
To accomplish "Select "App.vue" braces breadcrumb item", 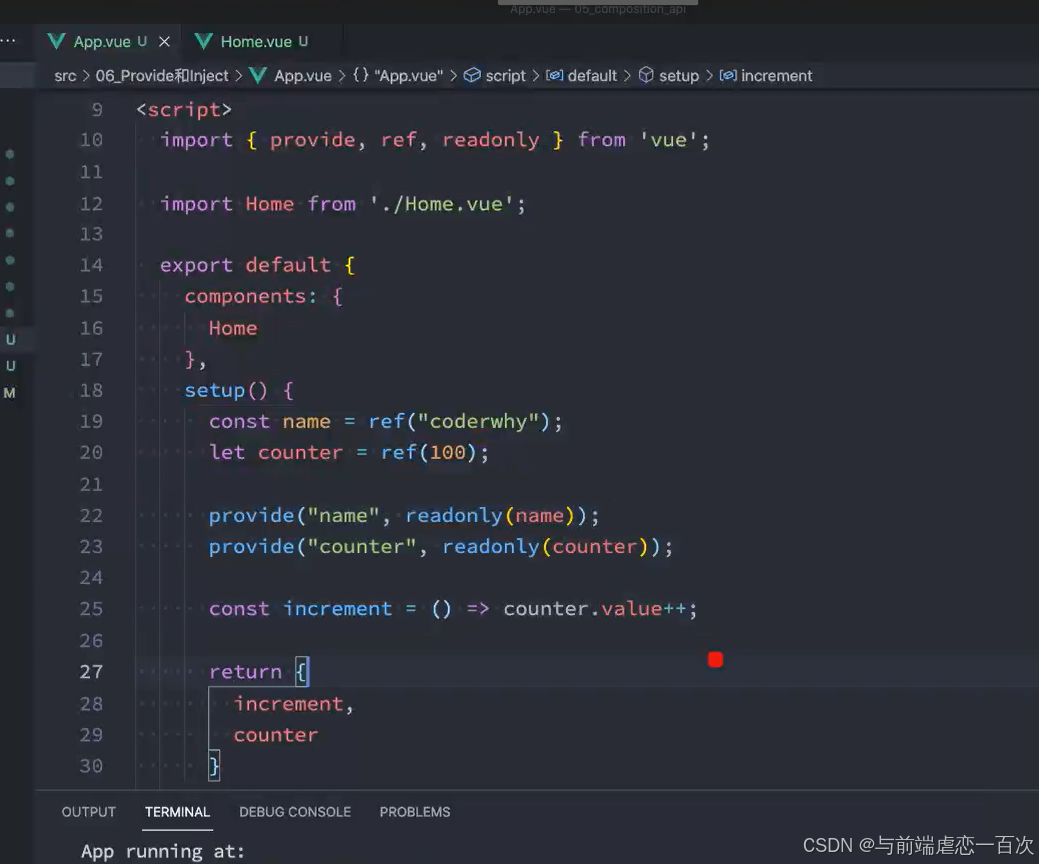I will [398, 76].
